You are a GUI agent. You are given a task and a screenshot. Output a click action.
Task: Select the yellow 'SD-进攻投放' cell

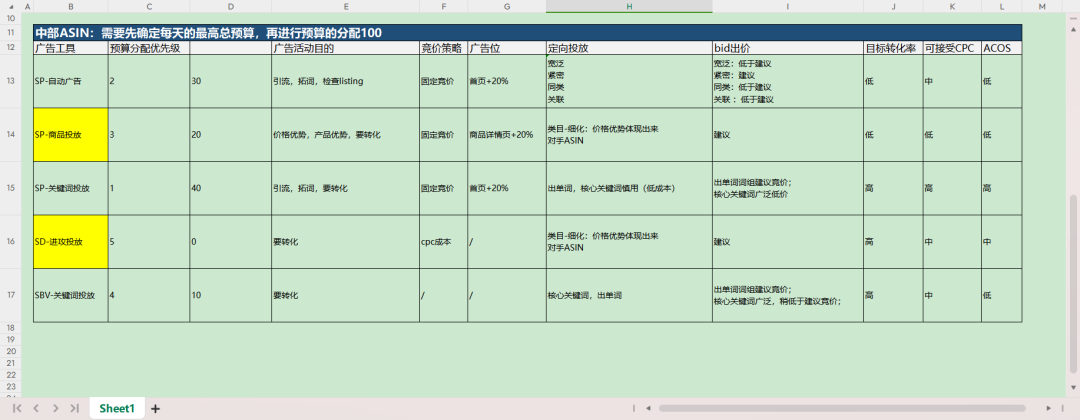click(x=71, y=242)
